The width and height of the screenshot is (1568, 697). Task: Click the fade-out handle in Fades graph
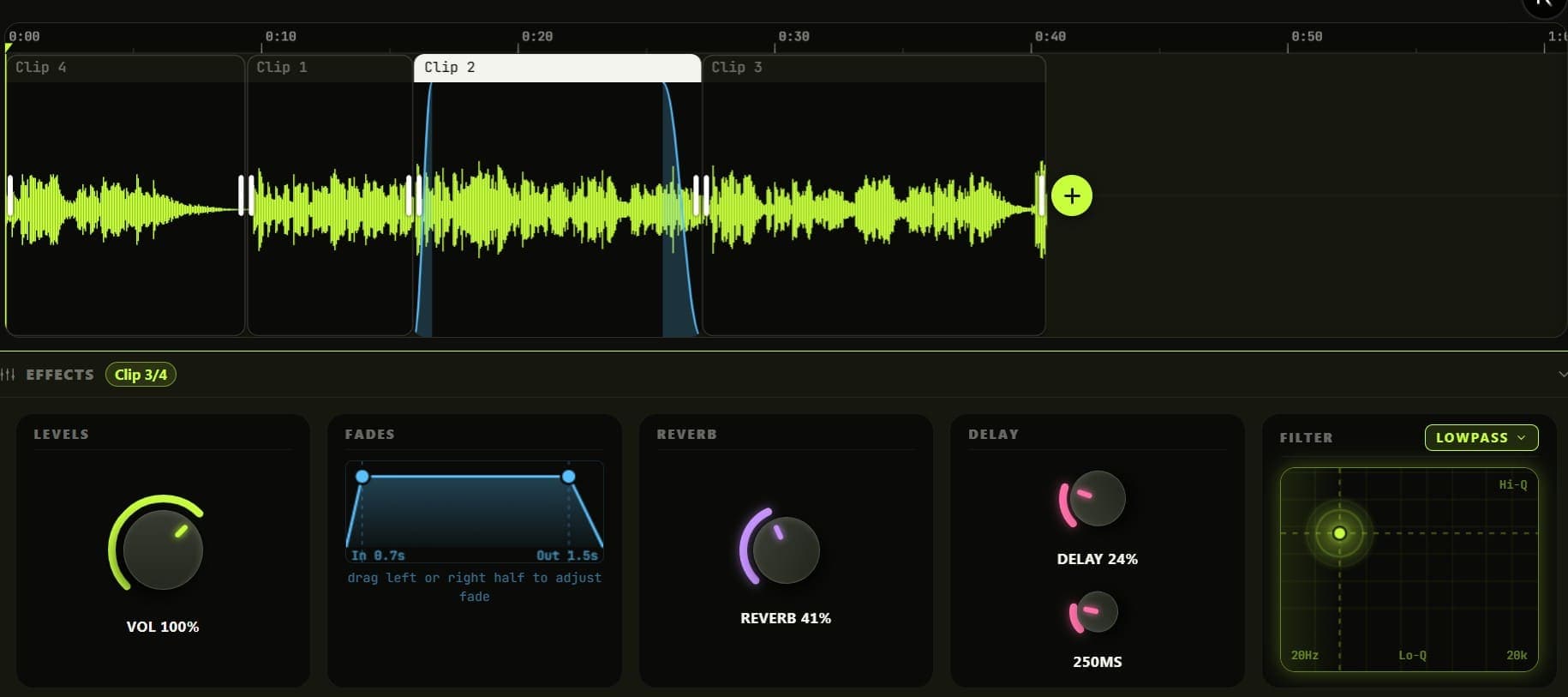coord(568,477)
